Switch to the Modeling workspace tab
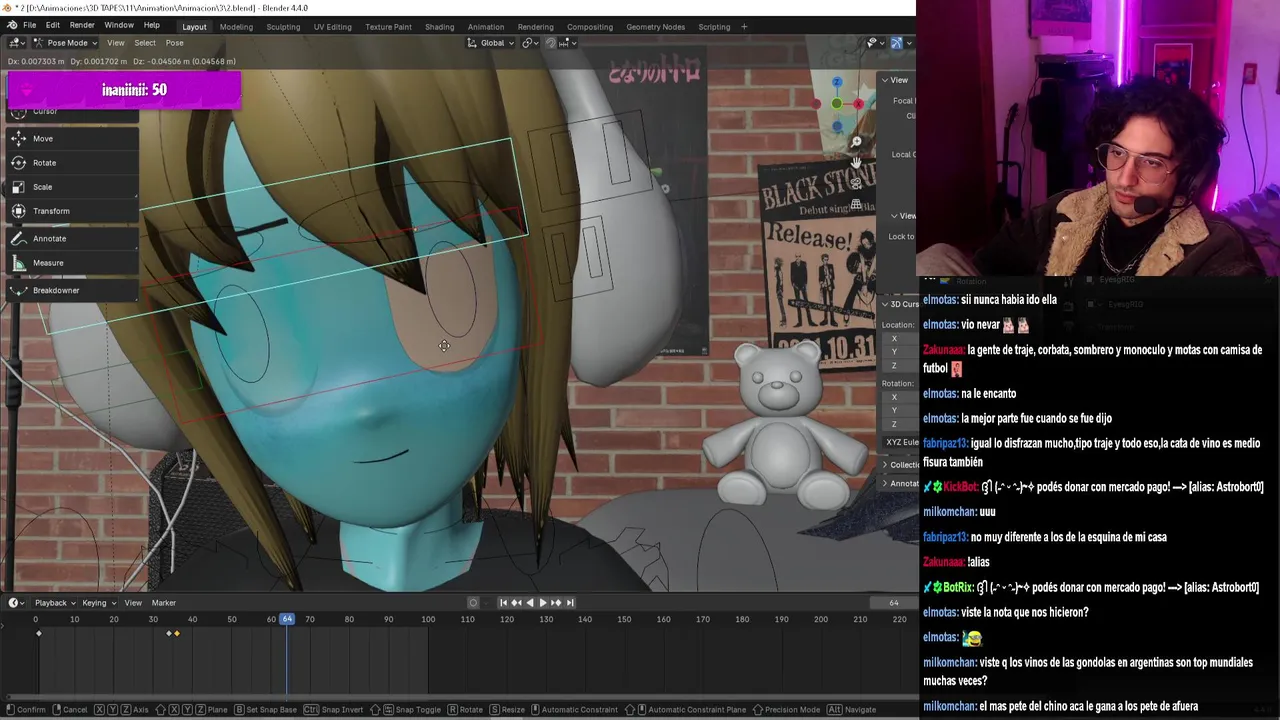This screenshot has height=720, width=1280. coord(236,27)
